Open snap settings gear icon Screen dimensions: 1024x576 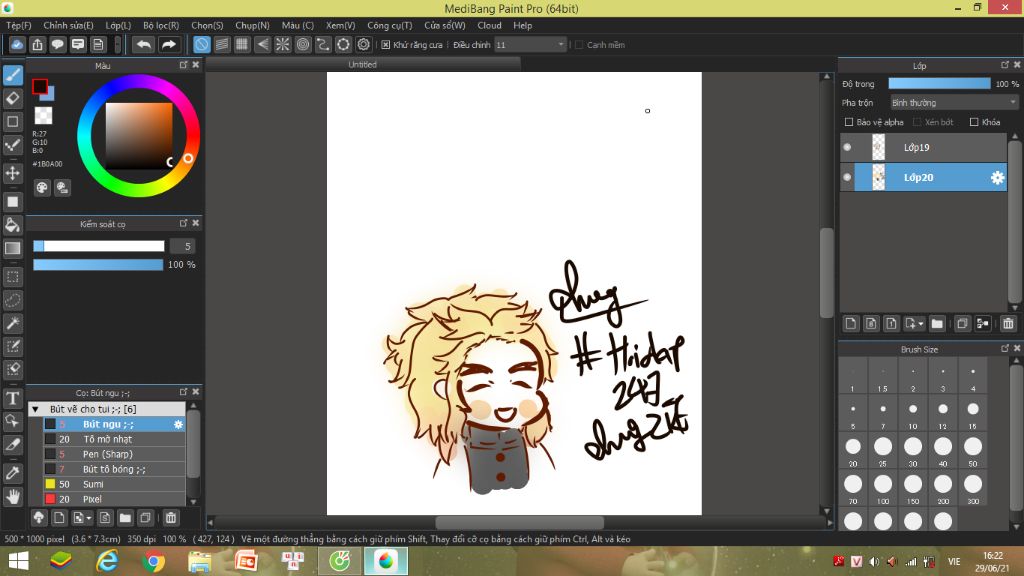364,44
